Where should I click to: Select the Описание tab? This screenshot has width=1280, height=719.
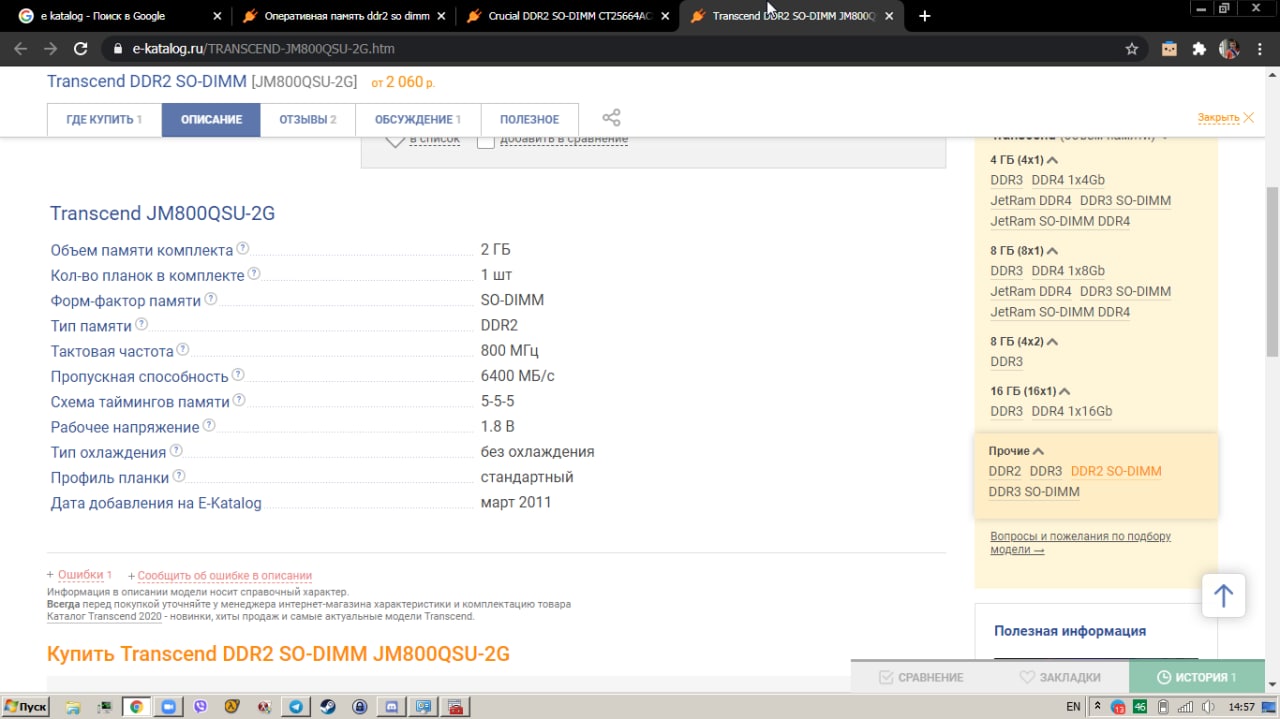tap(211, 119)
